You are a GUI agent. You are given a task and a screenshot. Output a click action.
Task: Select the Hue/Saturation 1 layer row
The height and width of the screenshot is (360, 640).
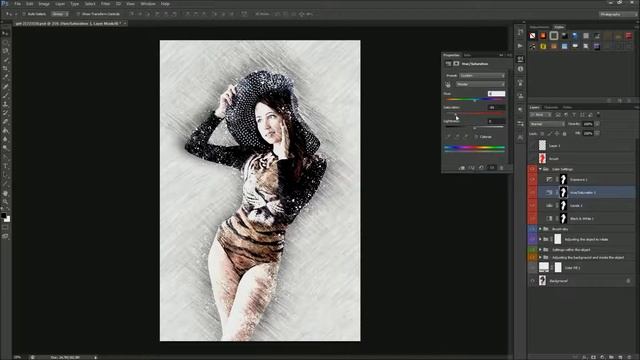(x=586, y=192)
